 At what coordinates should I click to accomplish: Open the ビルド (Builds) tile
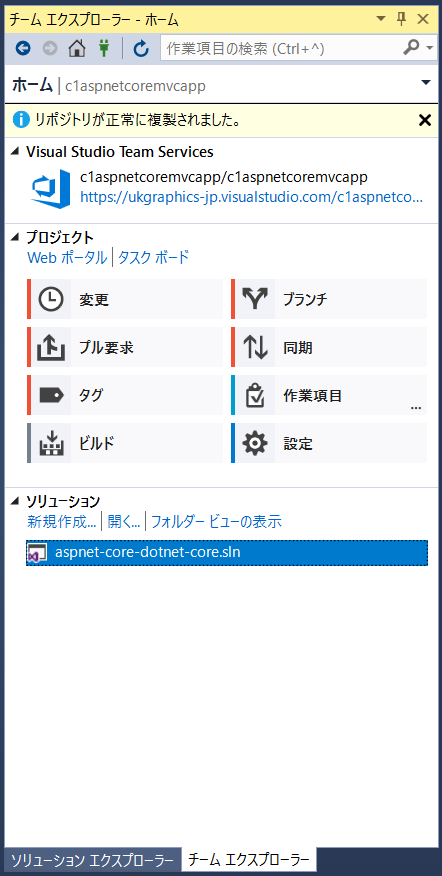[x=125, y=443]
